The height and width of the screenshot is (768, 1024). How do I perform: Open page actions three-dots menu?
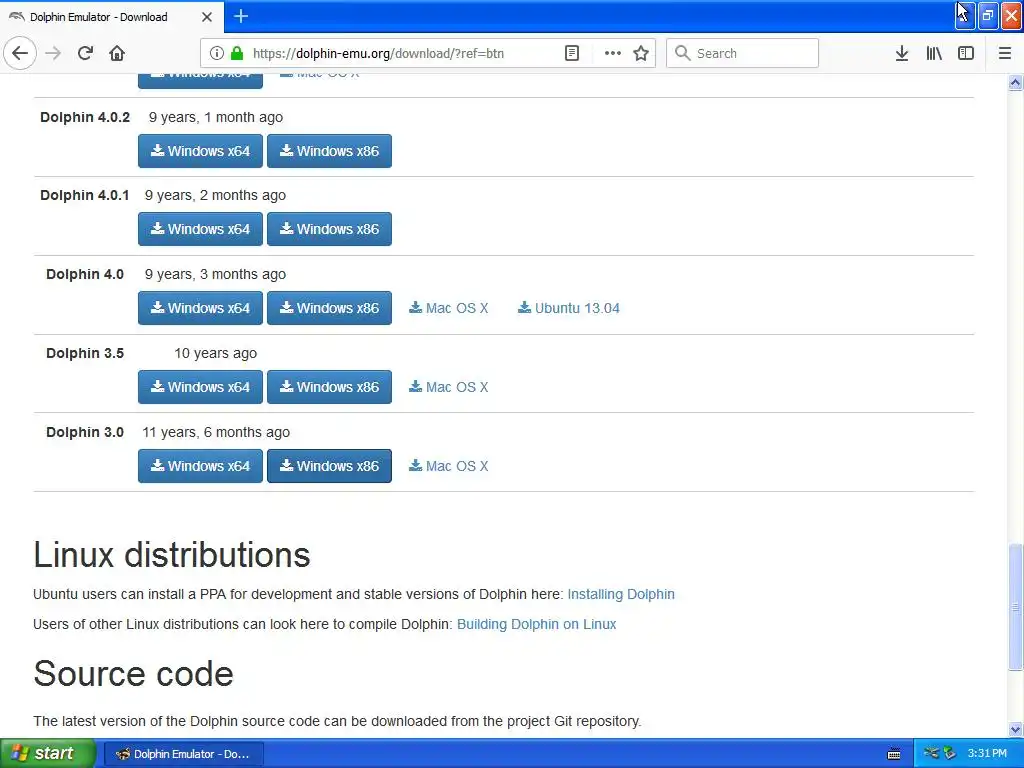(612, 54)
